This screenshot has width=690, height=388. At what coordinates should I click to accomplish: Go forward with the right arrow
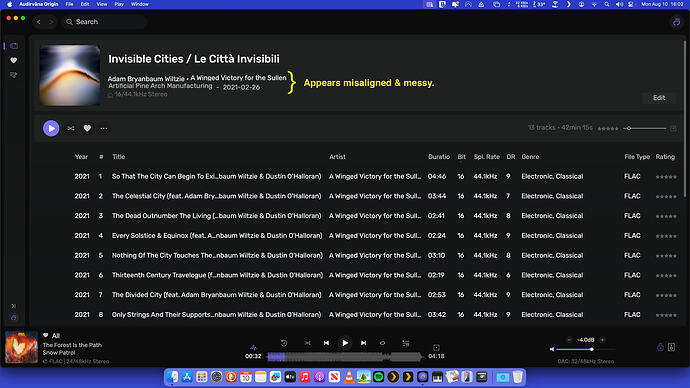(51, 22)
